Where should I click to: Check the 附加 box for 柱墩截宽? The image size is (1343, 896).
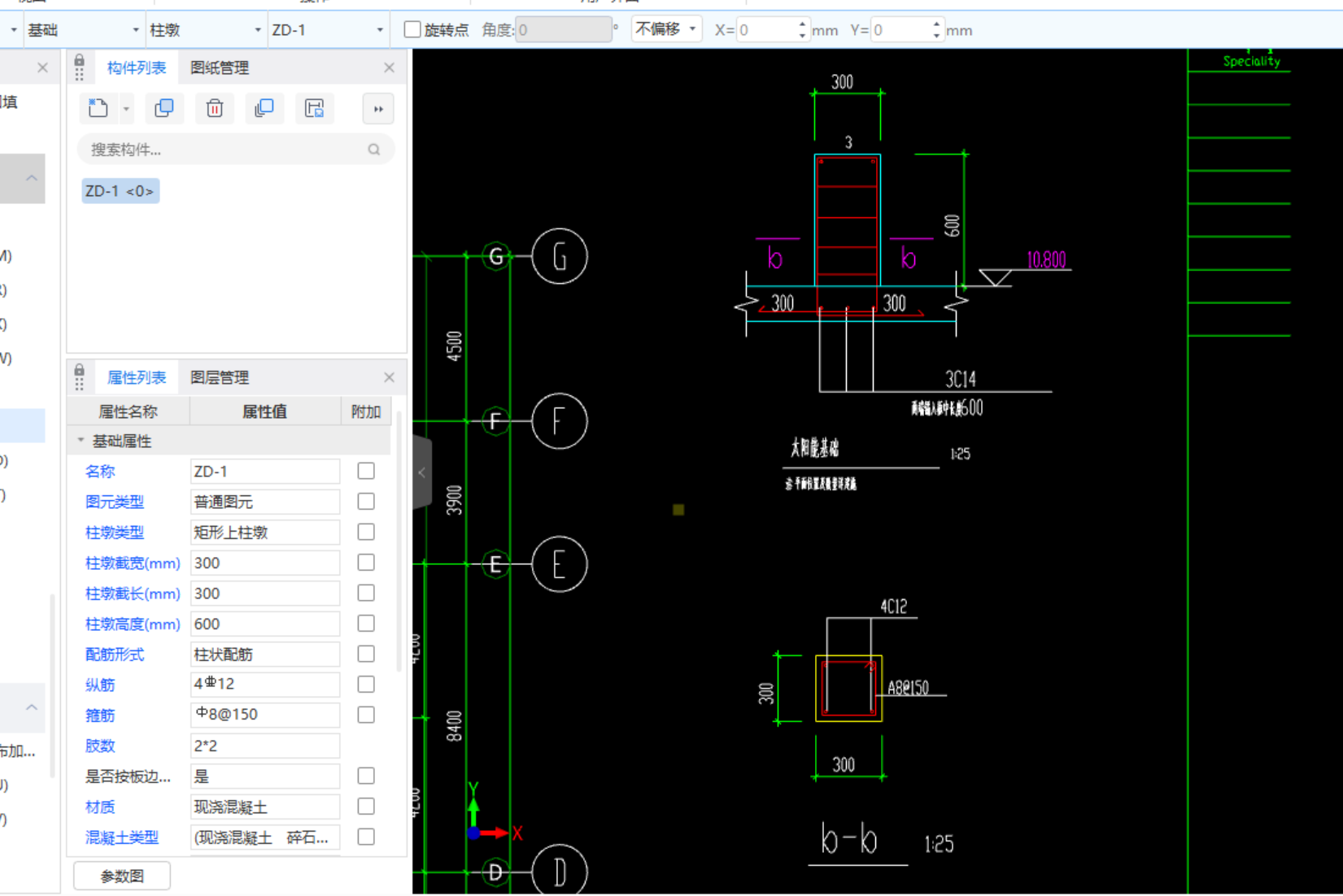[x=366, y=563]
